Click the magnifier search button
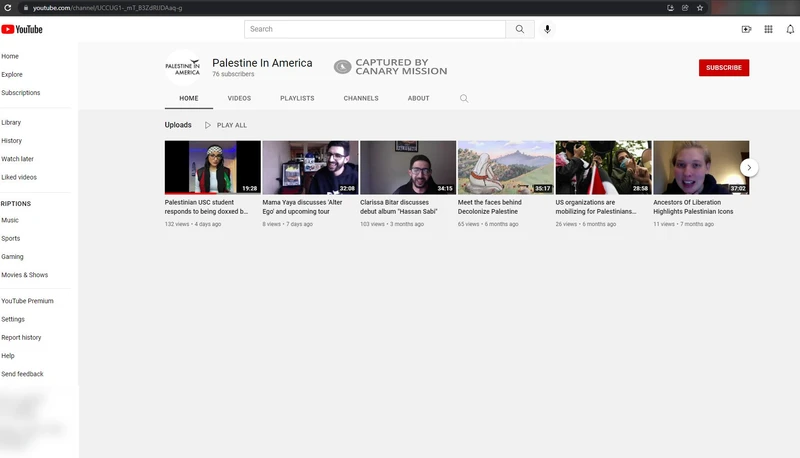Viewport: 800px width, 458px height. tap(519, 29)
